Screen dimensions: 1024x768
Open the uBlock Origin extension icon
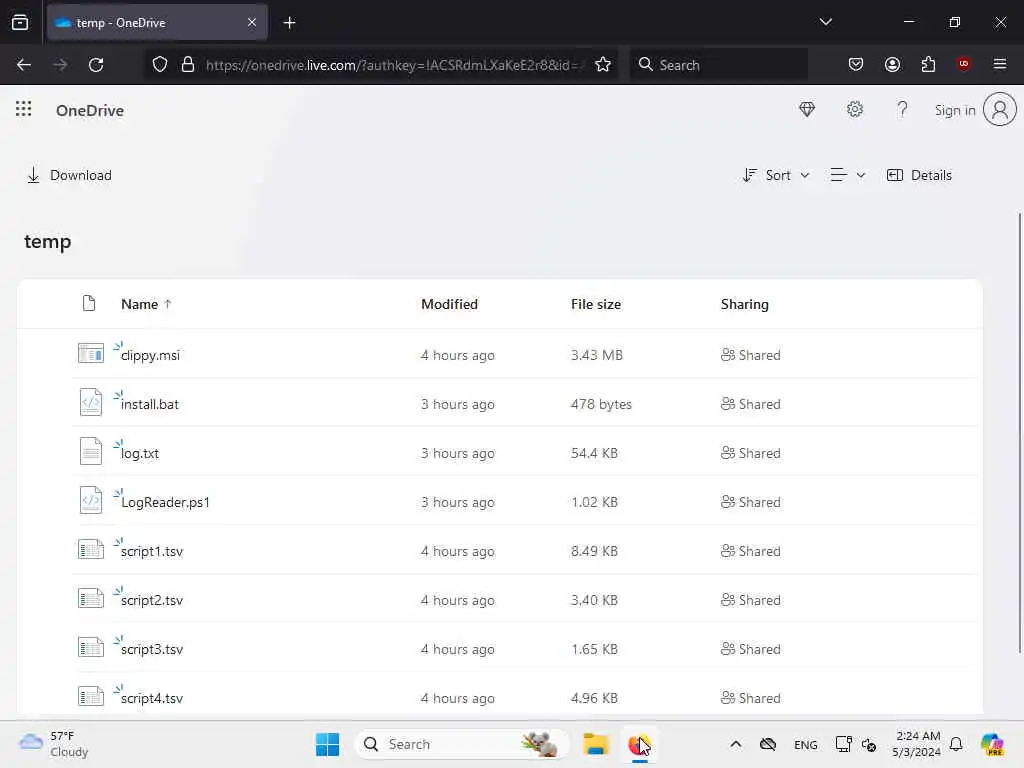coord(964,64)
